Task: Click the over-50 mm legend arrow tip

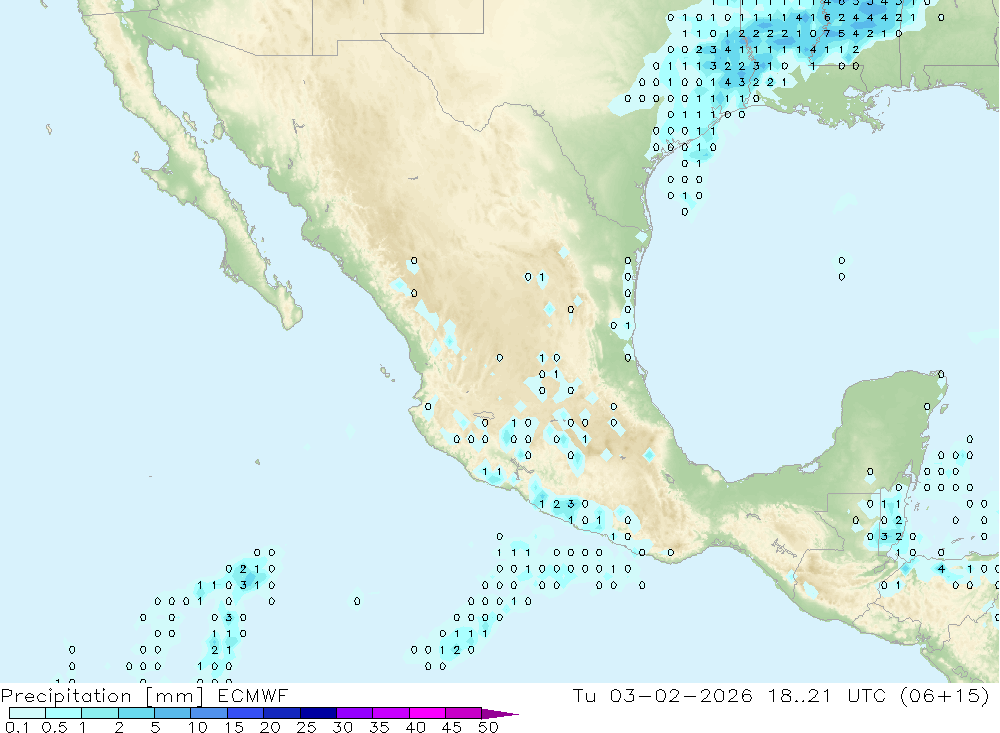Action: point(501,714)
